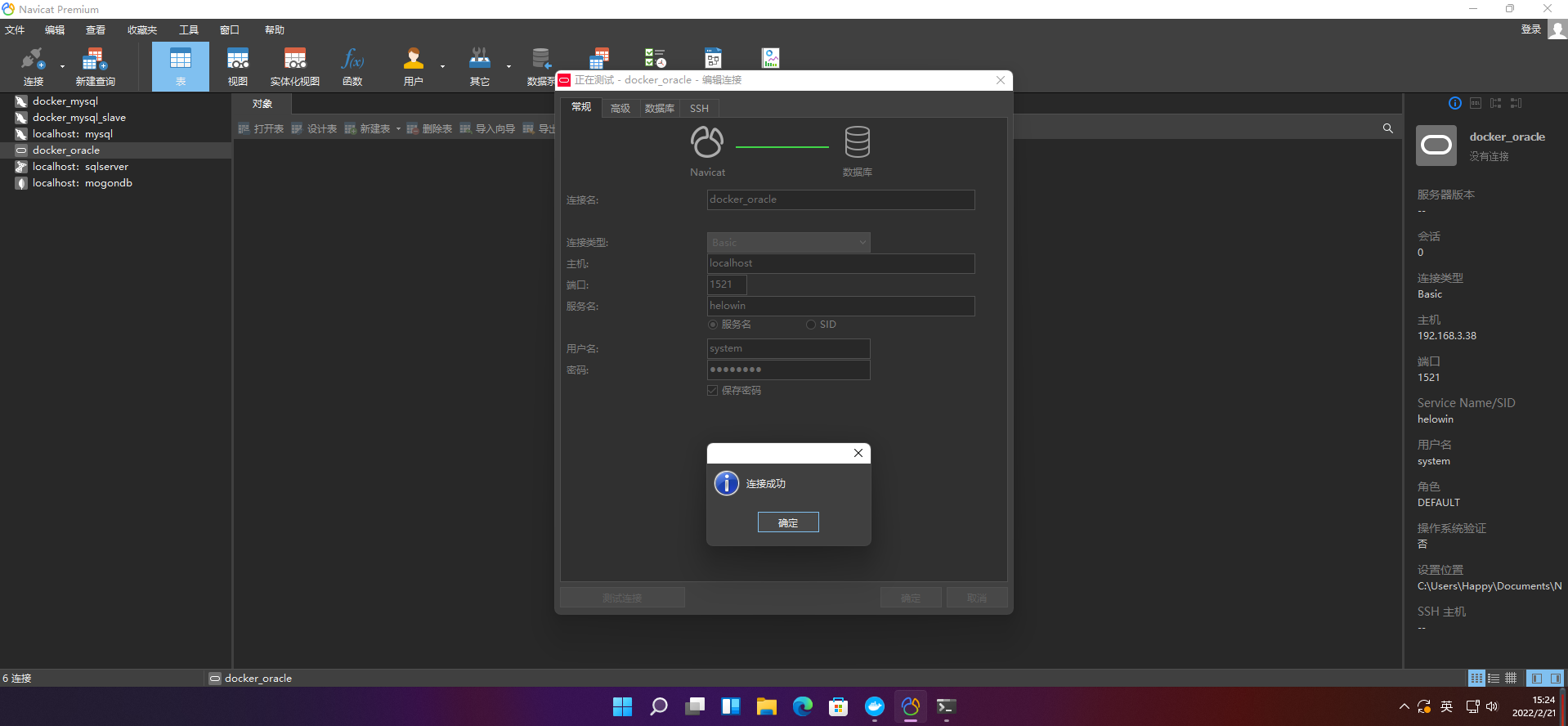This screenshot has width=1568, height=726.
Task: Select the 表 (Table) toolbar button
Action: click(180, 66)
